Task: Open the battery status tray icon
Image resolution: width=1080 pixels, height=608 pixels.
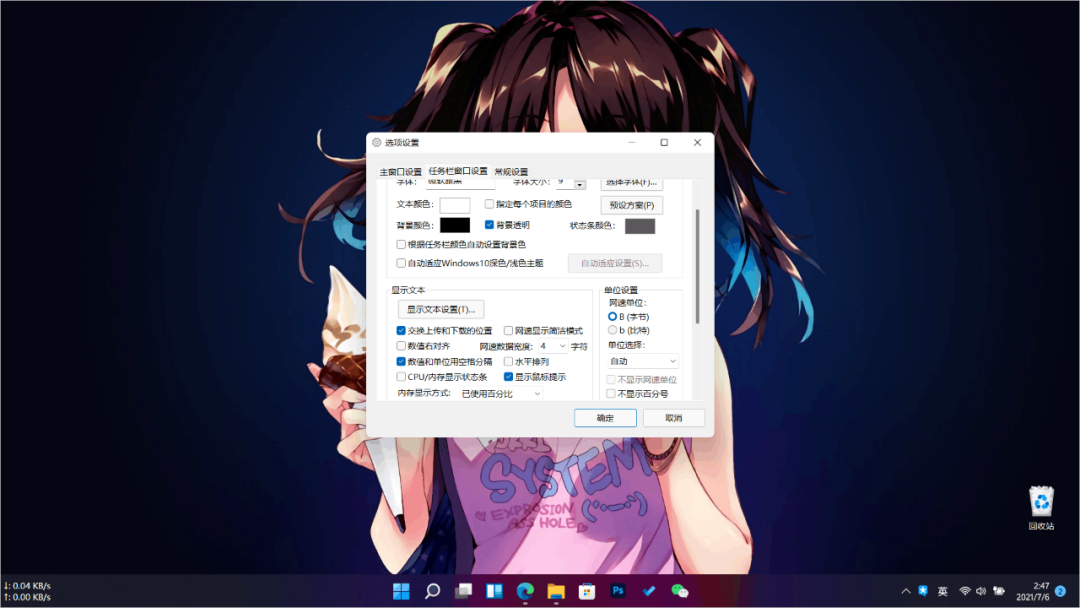Action: tap(999, 591)
